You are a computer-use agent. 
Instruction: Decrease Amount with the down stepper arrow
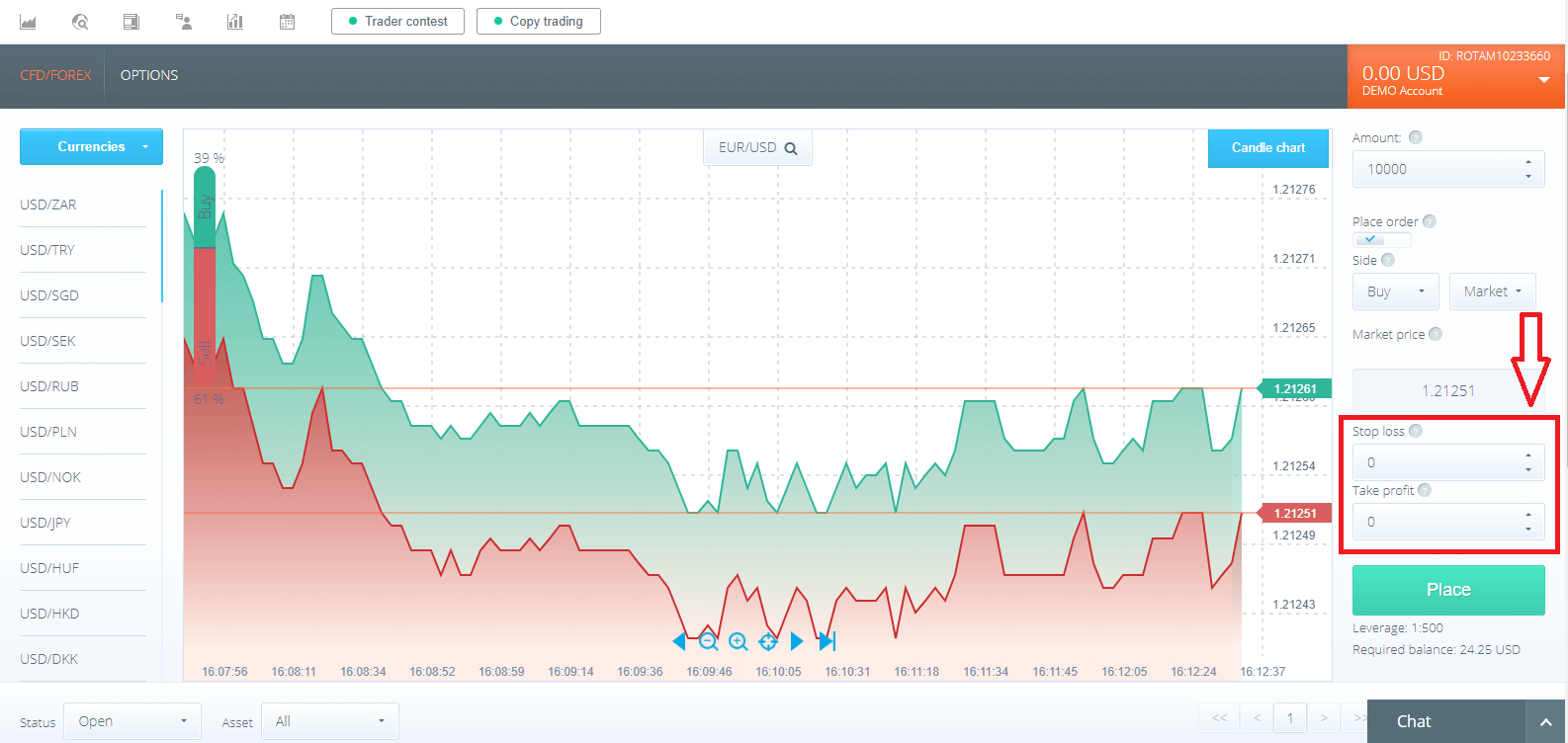(1528, 177)
